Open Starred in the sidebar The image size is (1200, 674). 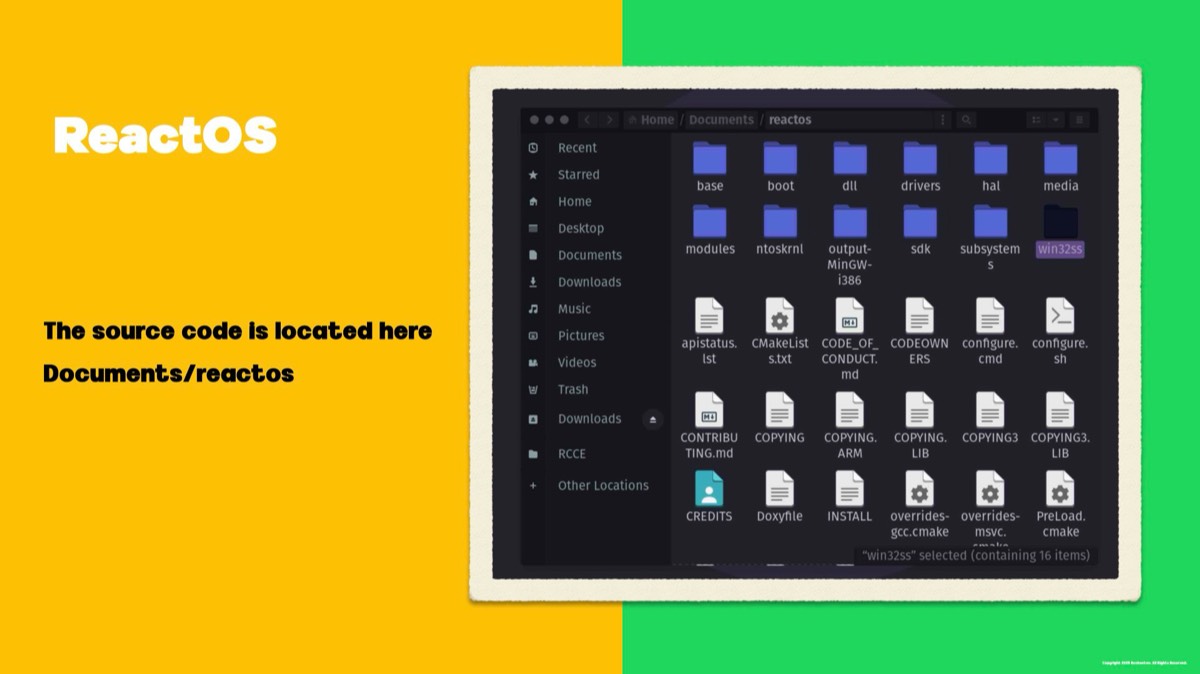coord(578,175)
